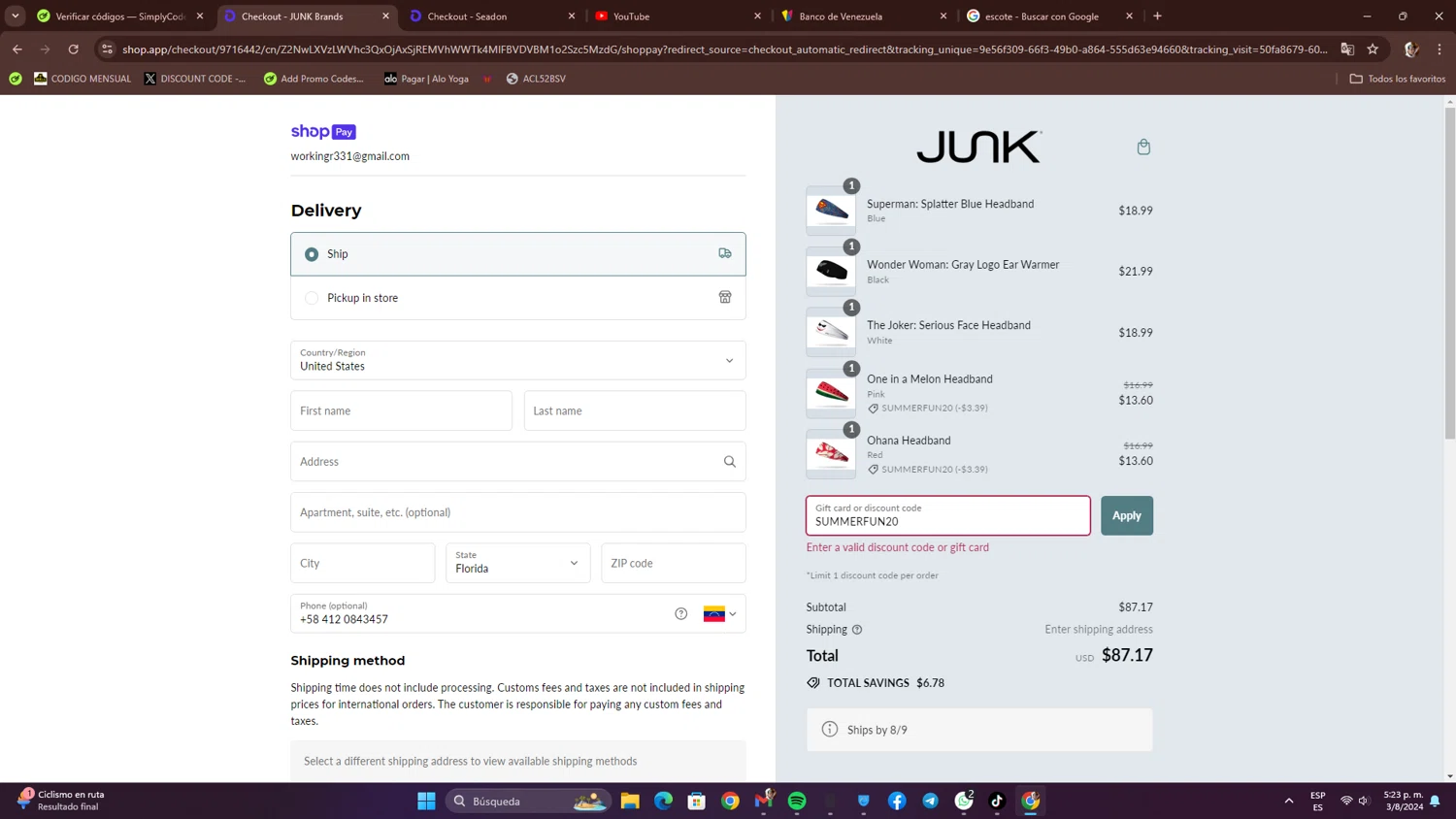Open the Ciclismo en ruta news widget
This screenshot has width=1456, height=819.
(x=62, y=801)
